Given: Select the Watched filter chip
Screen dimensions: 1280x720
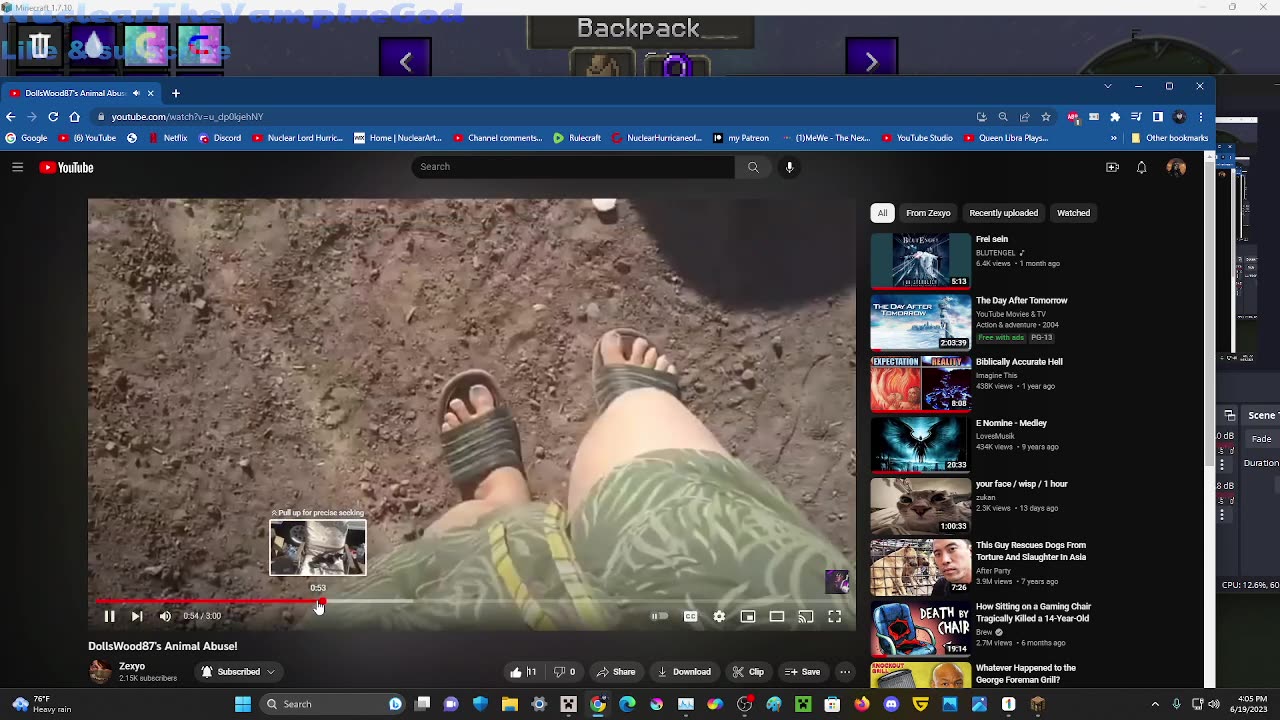Looking at the screenshot, I should 1073,213.
